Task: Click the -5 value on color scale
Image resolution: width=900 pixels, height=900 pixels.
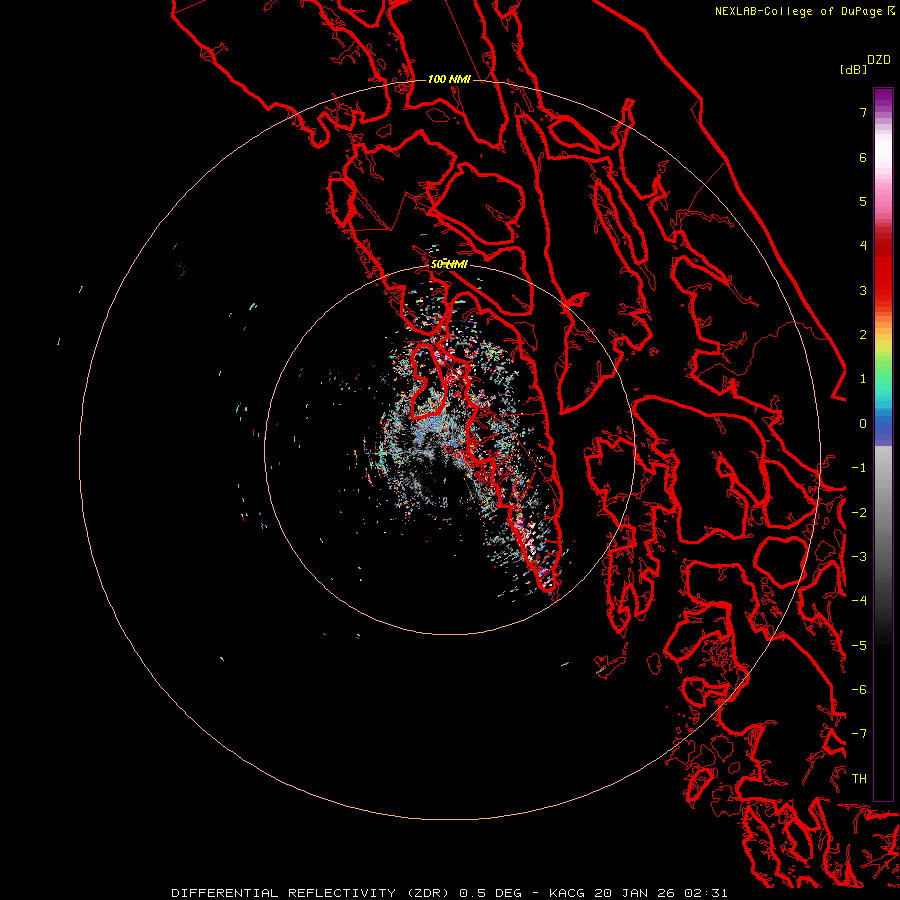Action: pyautogui.click(x=859, y=645)
